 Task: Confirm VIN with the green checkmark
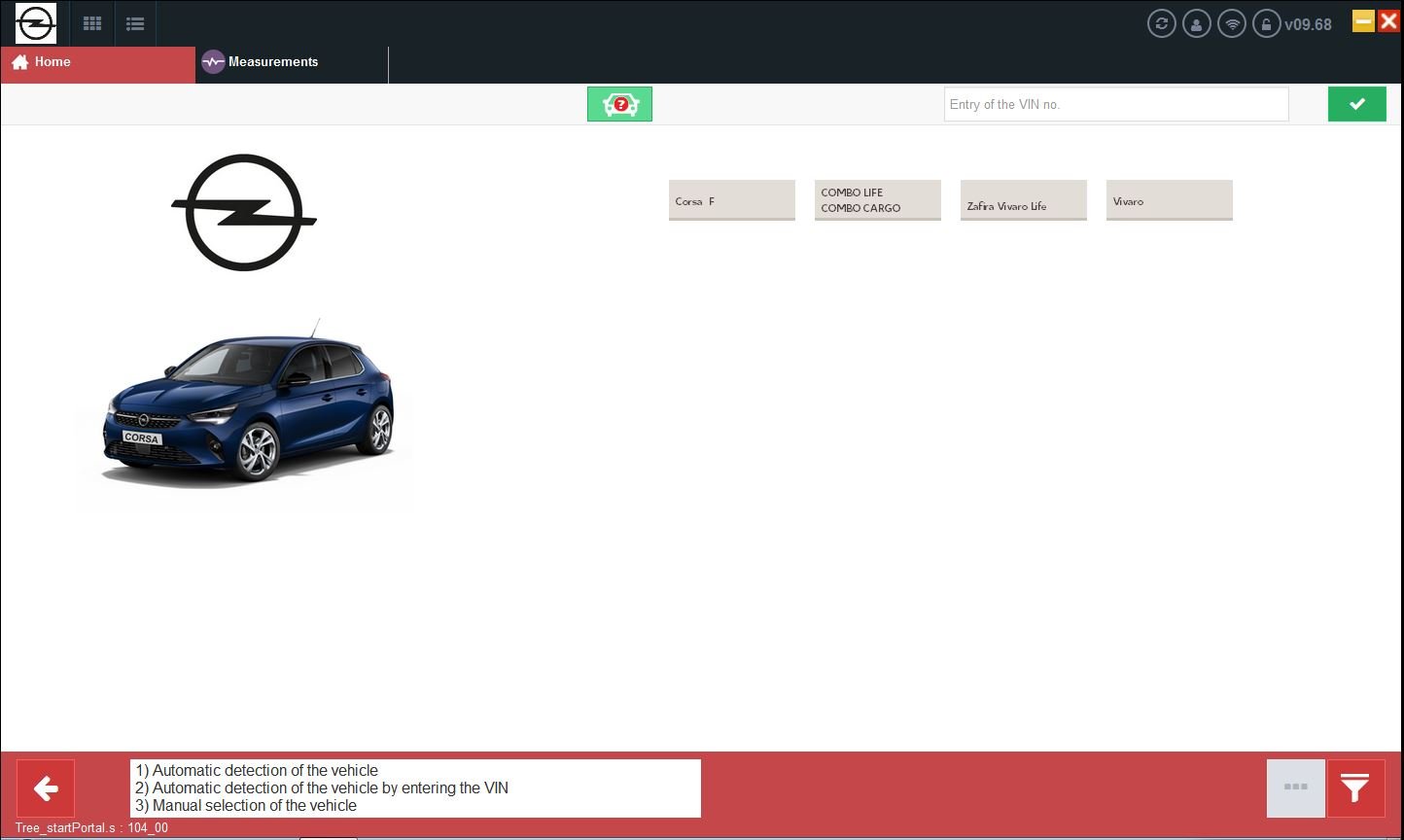pyautogui.click(x=1356, y=103)
